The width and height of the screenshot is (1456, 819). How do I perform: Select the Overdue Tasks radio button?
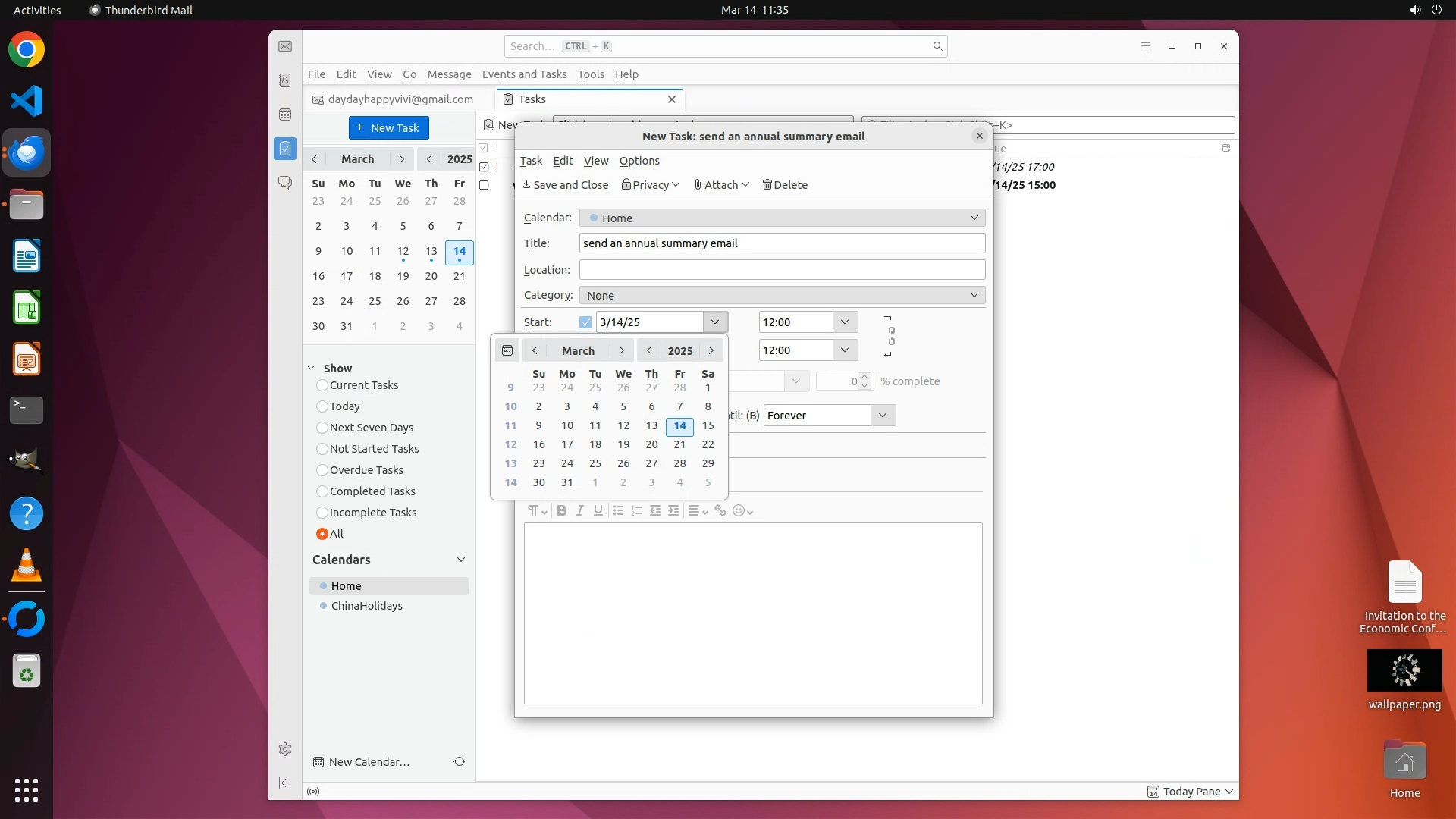coord(322,470)
